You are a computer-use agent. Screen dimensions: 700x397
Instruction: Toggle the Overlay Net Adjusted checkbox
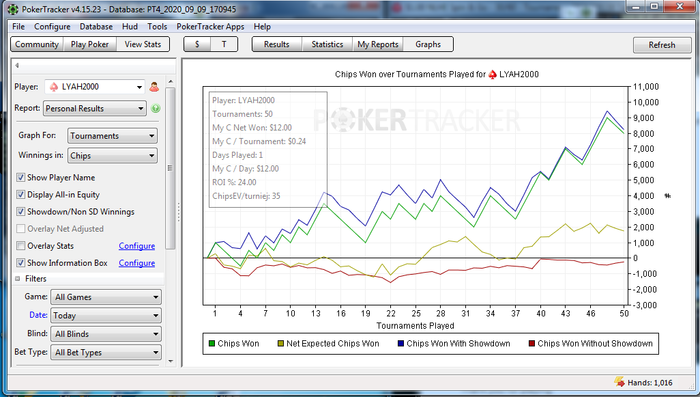[x=21, y=229]
